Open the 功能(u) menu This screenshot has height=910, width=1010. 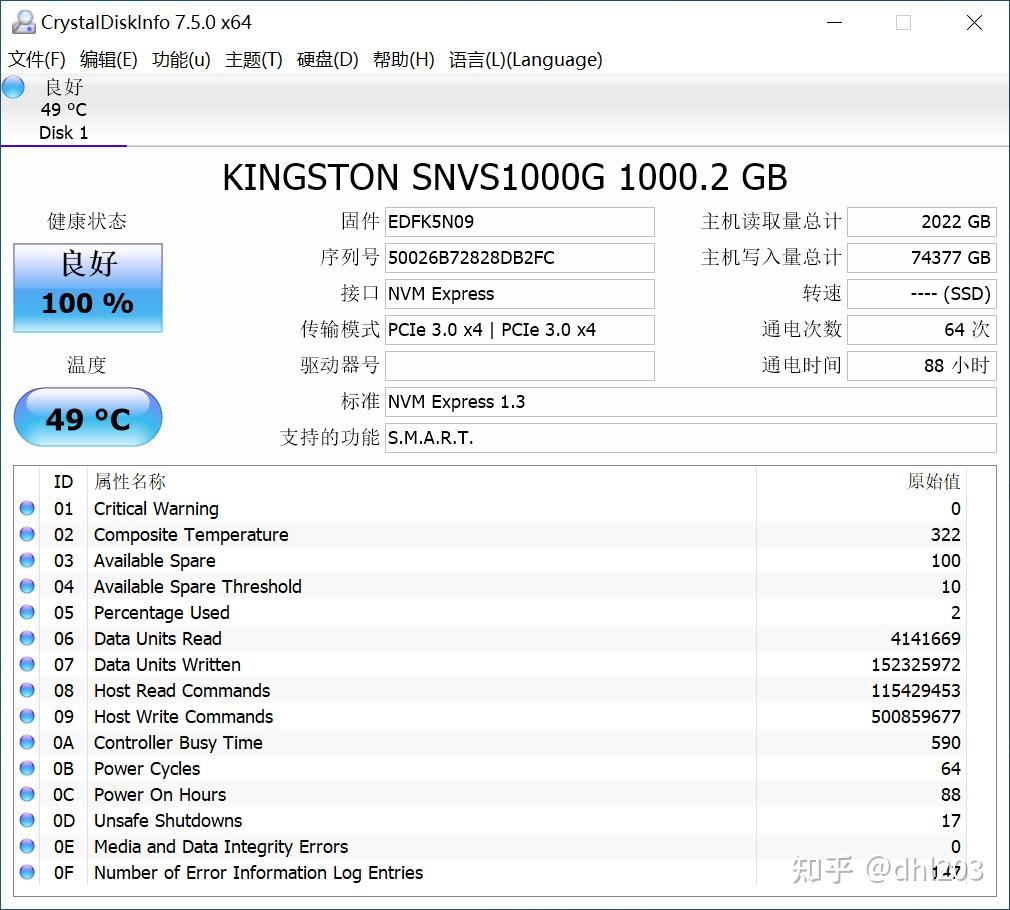coord(181,59)
